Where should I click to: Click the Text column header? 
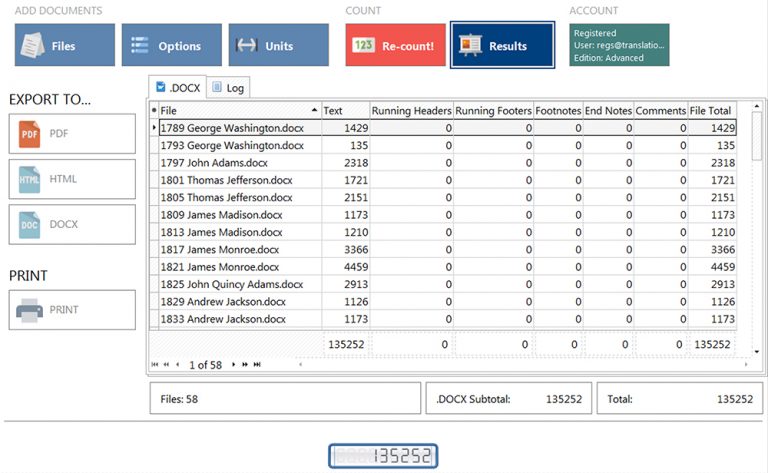click(x=344, y=110)
